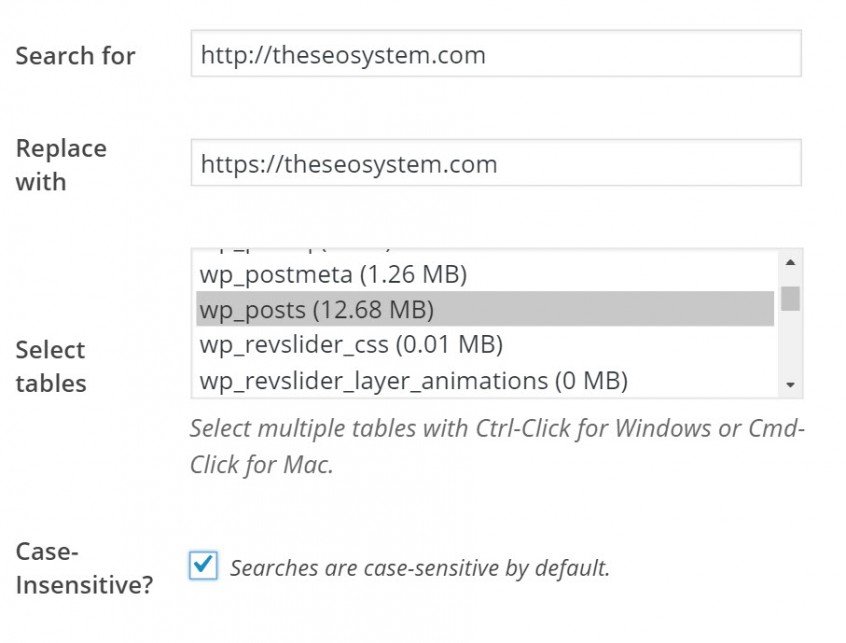Click the Replace with label
The image size is (846, 643).
pos(61,164)
